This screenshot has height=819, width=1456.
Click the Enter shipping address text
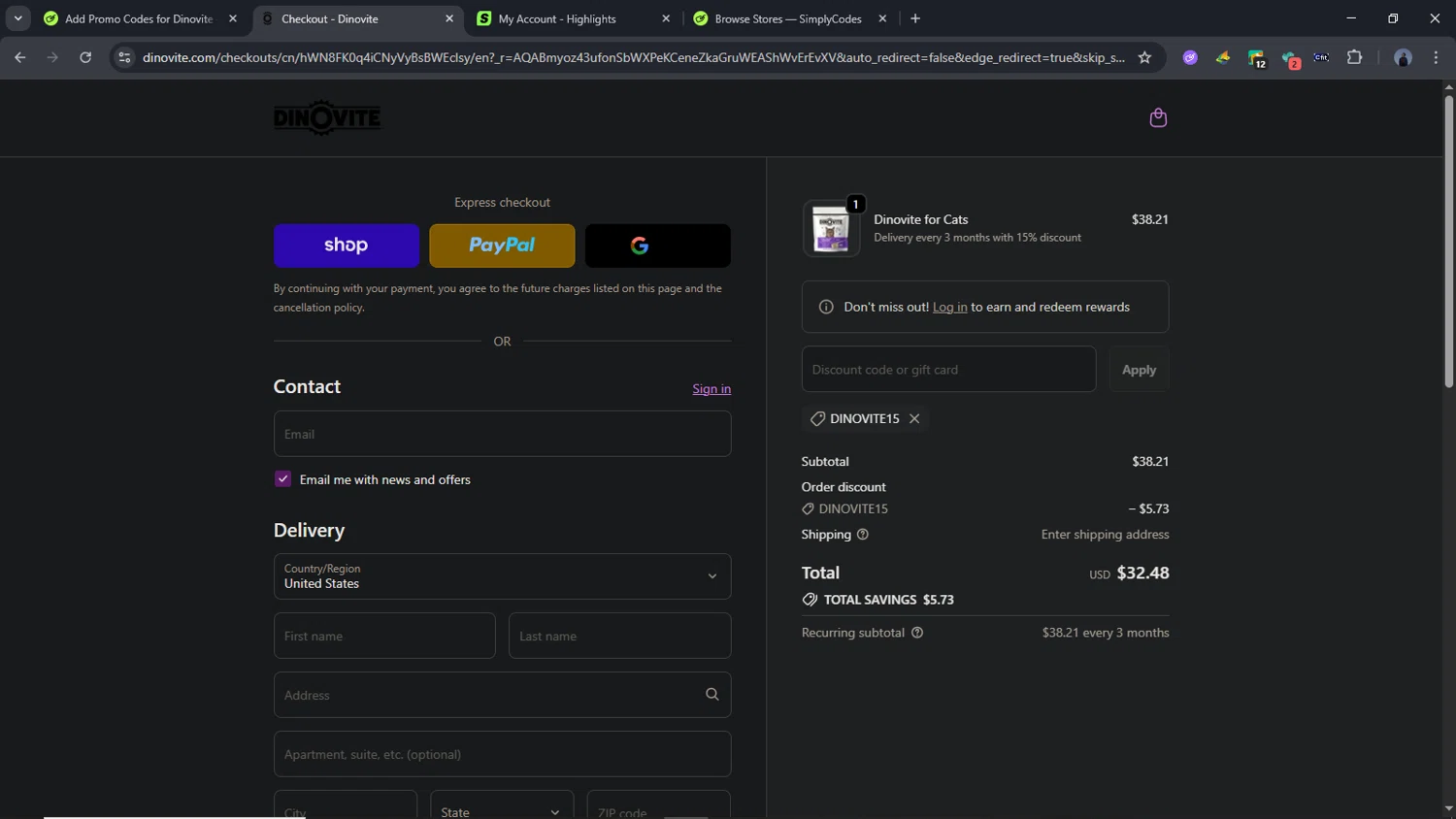click(1105, 535)
